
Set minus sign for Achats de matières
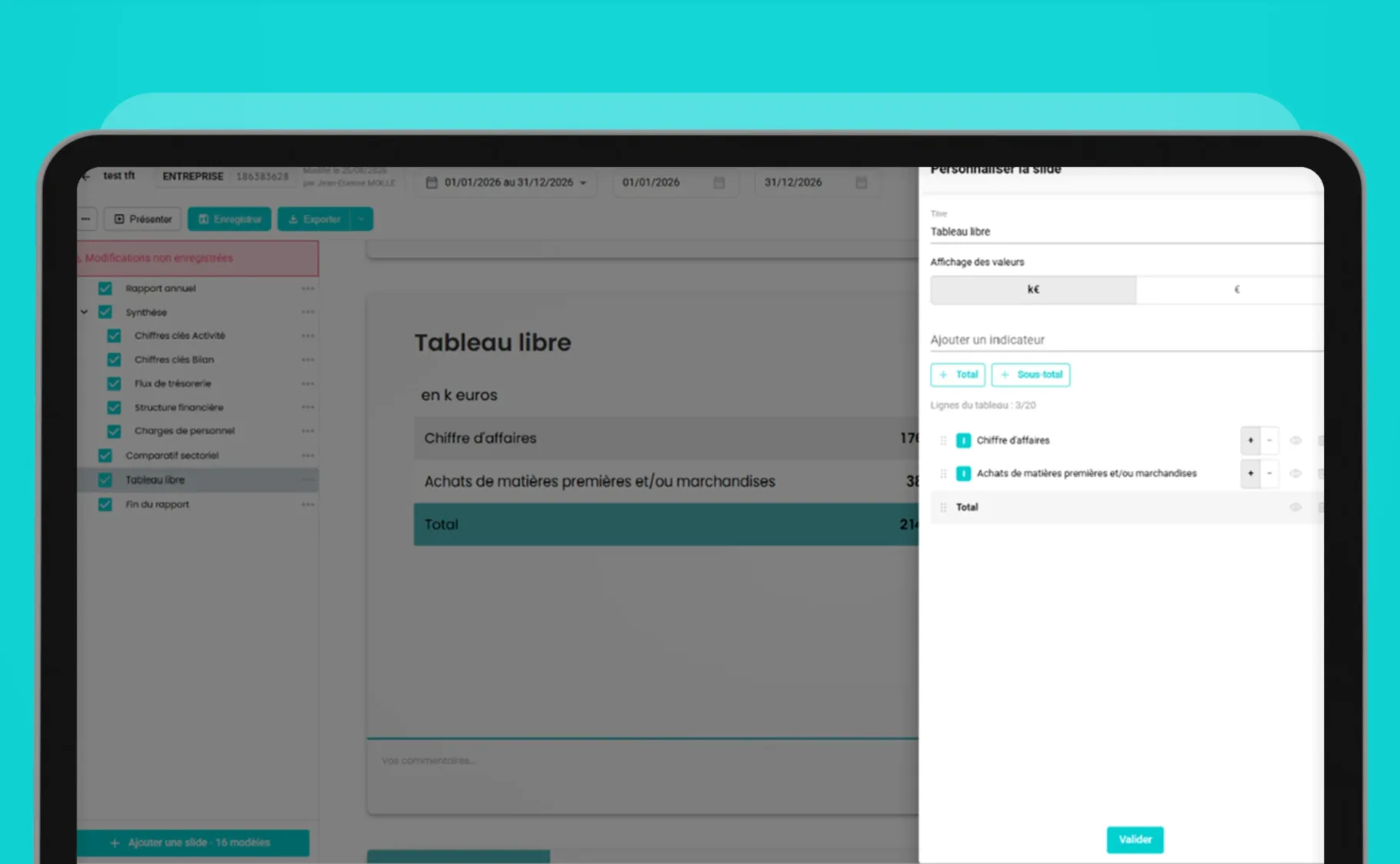tap(1269, 474)
